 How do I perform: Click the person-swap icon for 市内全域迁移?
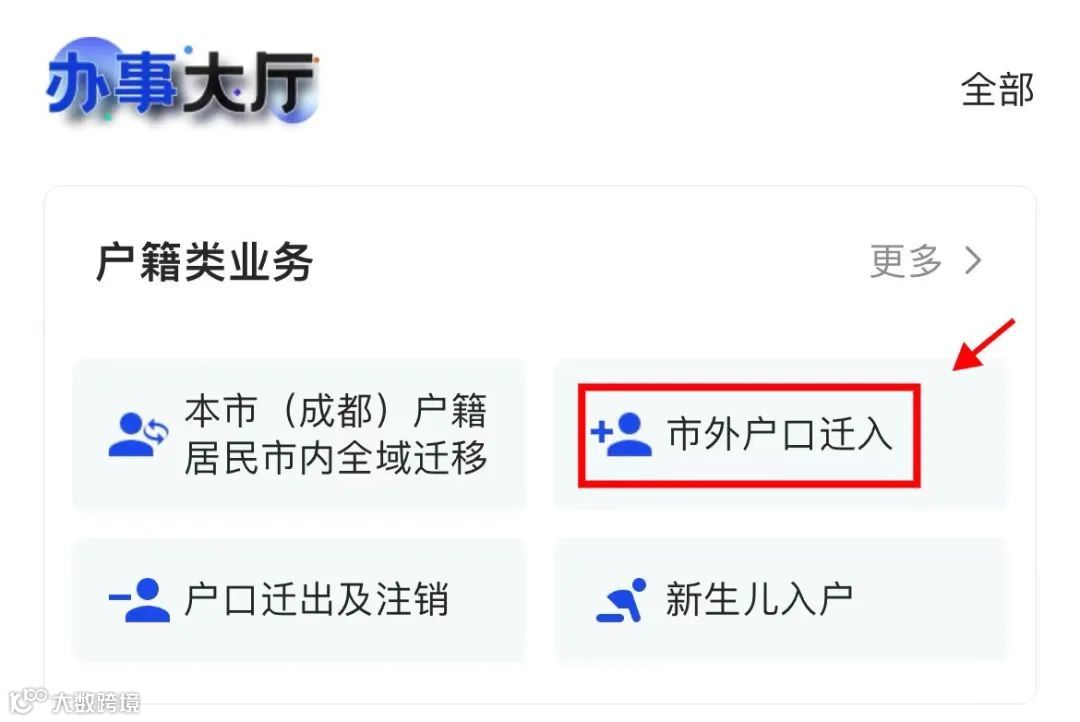pos(138,434)
